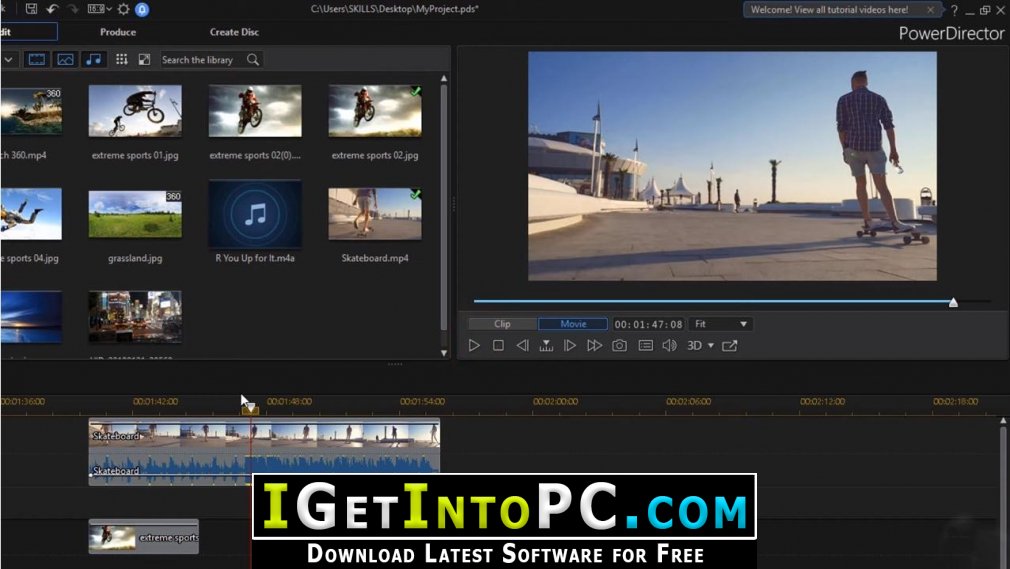This screenshot has width=1010, height=569.
Task: Expand the media type dropdown arrow
Action: [x=8, y=59]
